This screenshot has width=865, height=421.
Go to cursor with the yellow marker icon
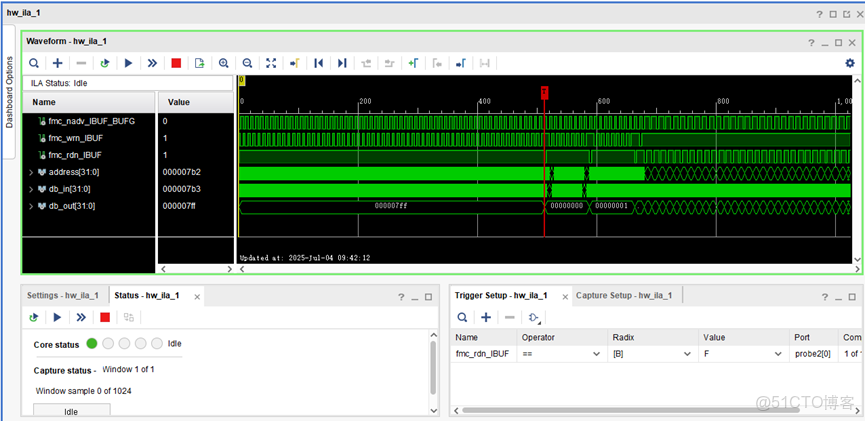[x=295, y=63]
